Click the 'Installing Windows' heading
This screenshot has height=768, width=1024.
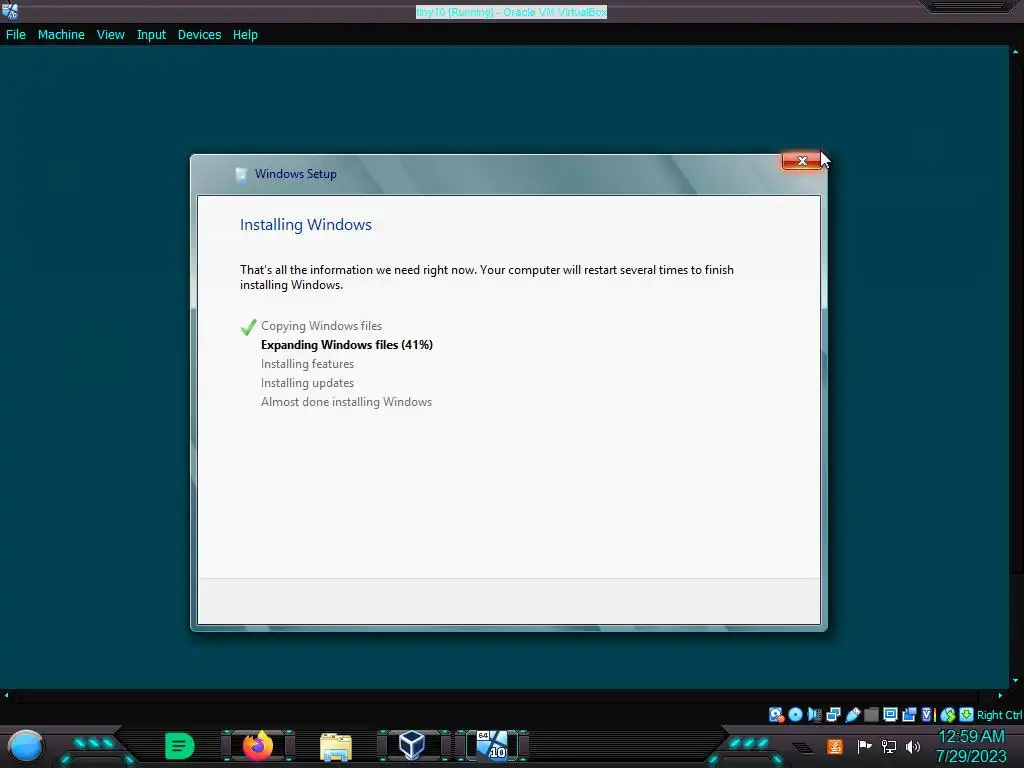click(306, 225)
